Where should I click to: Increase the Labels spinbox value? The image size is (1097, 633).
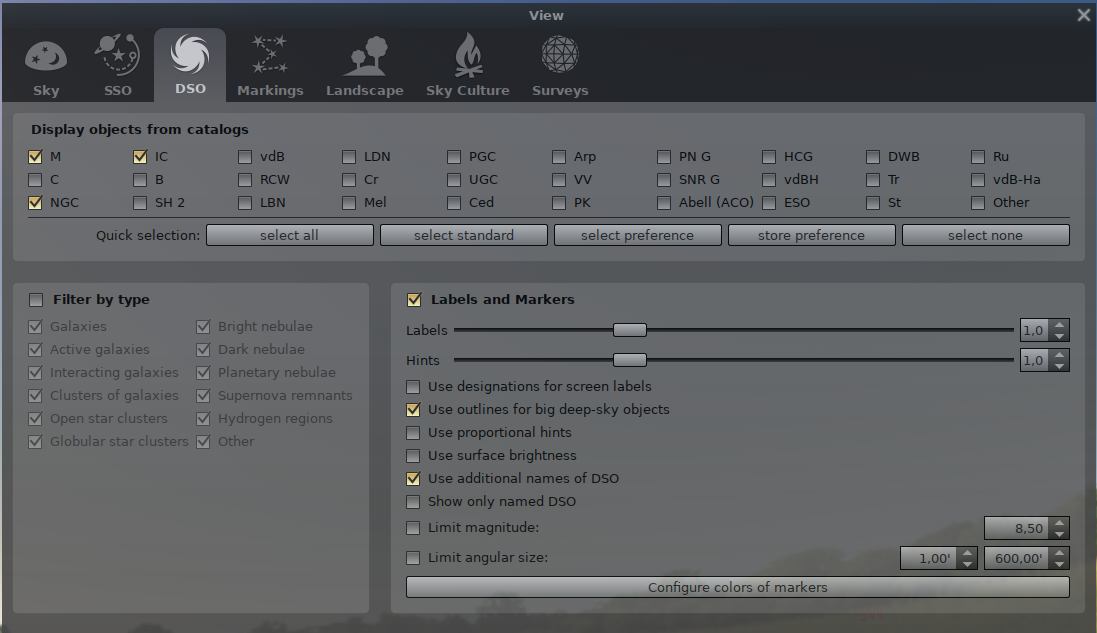point(1060,325)
